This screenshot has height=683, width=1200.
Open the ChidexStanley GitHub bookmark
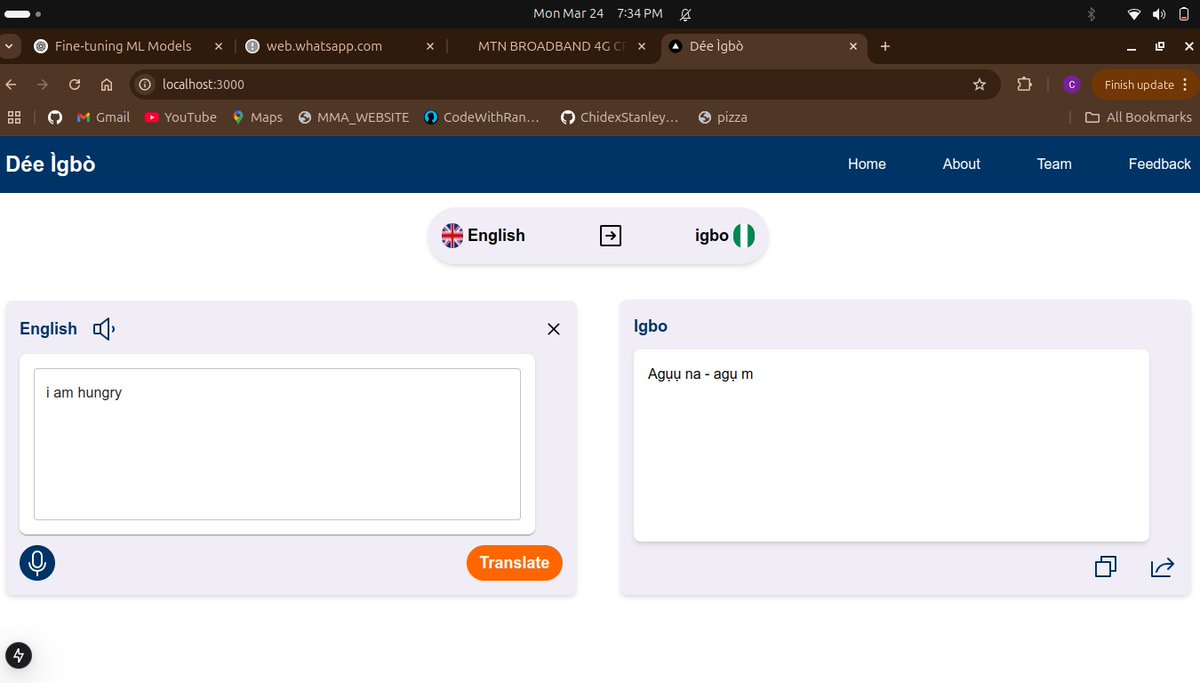pos(620,117)
